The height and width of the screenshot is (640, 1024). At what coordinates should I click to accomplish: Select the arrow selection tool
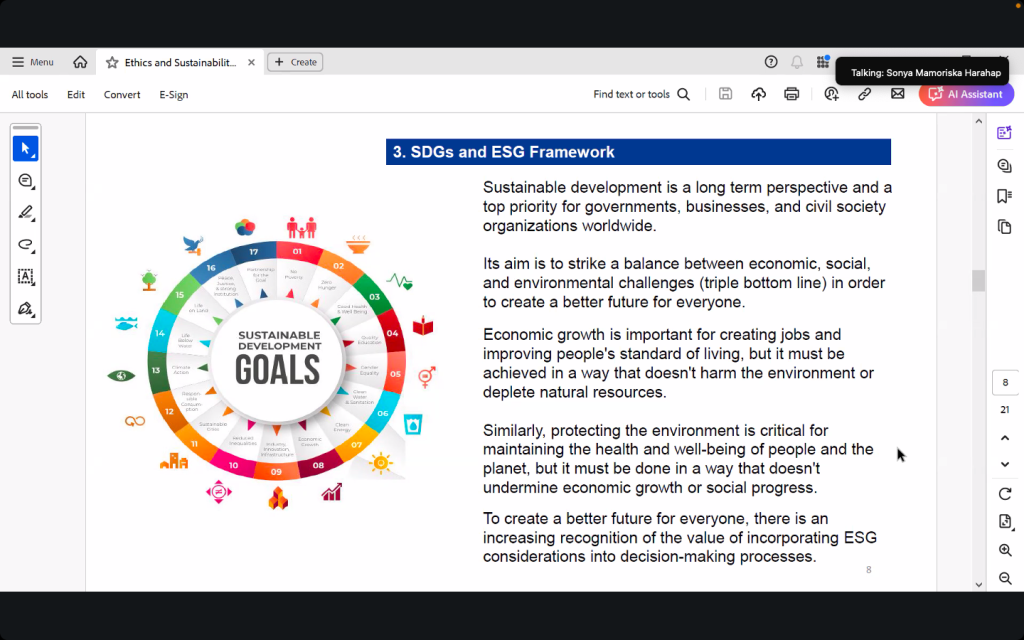[x=25, y=149]
